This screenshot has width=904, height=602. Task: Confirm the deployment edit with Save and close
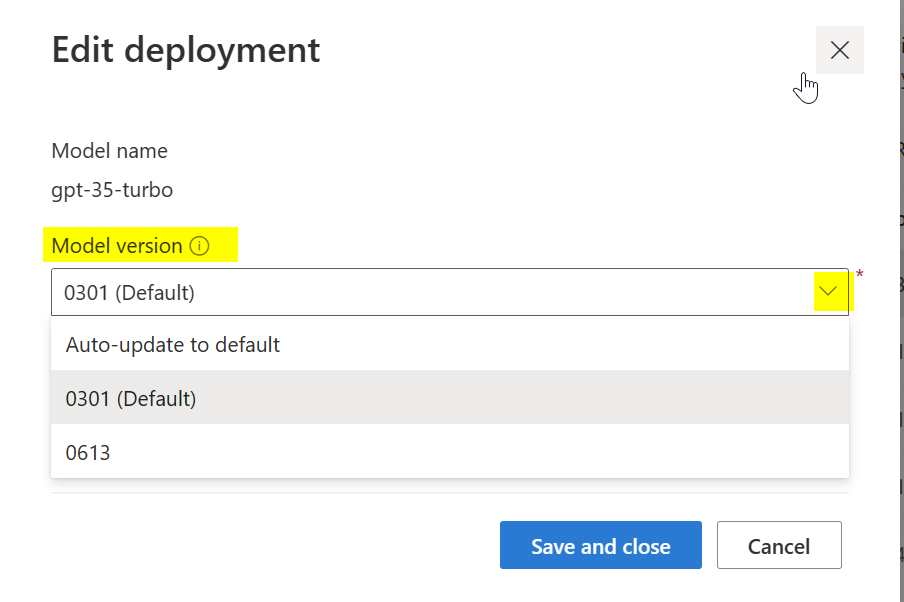coord(600,545)
